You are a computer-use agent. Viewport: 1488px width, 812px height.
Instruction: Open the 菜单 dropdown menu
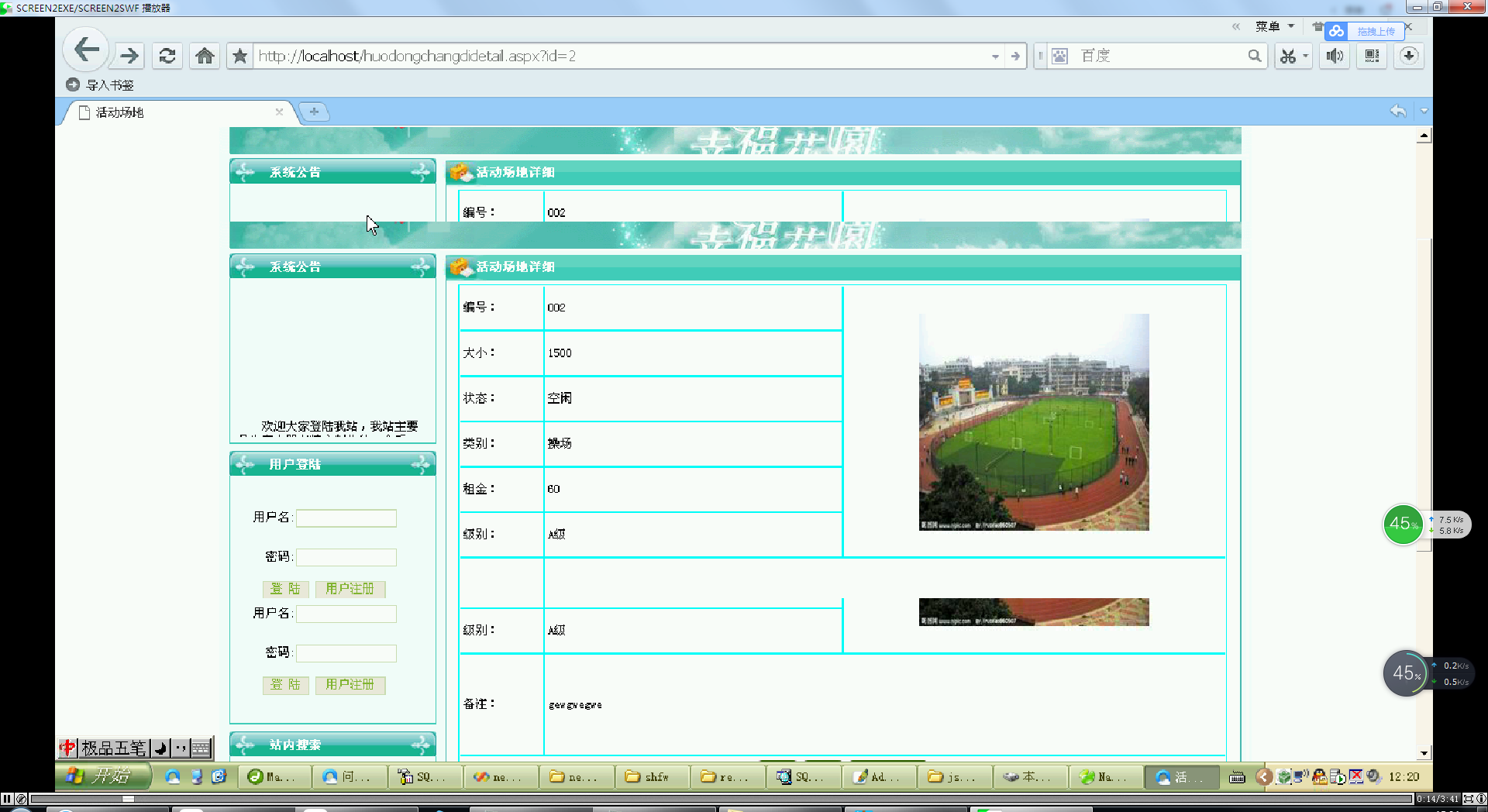(1275, 26)
